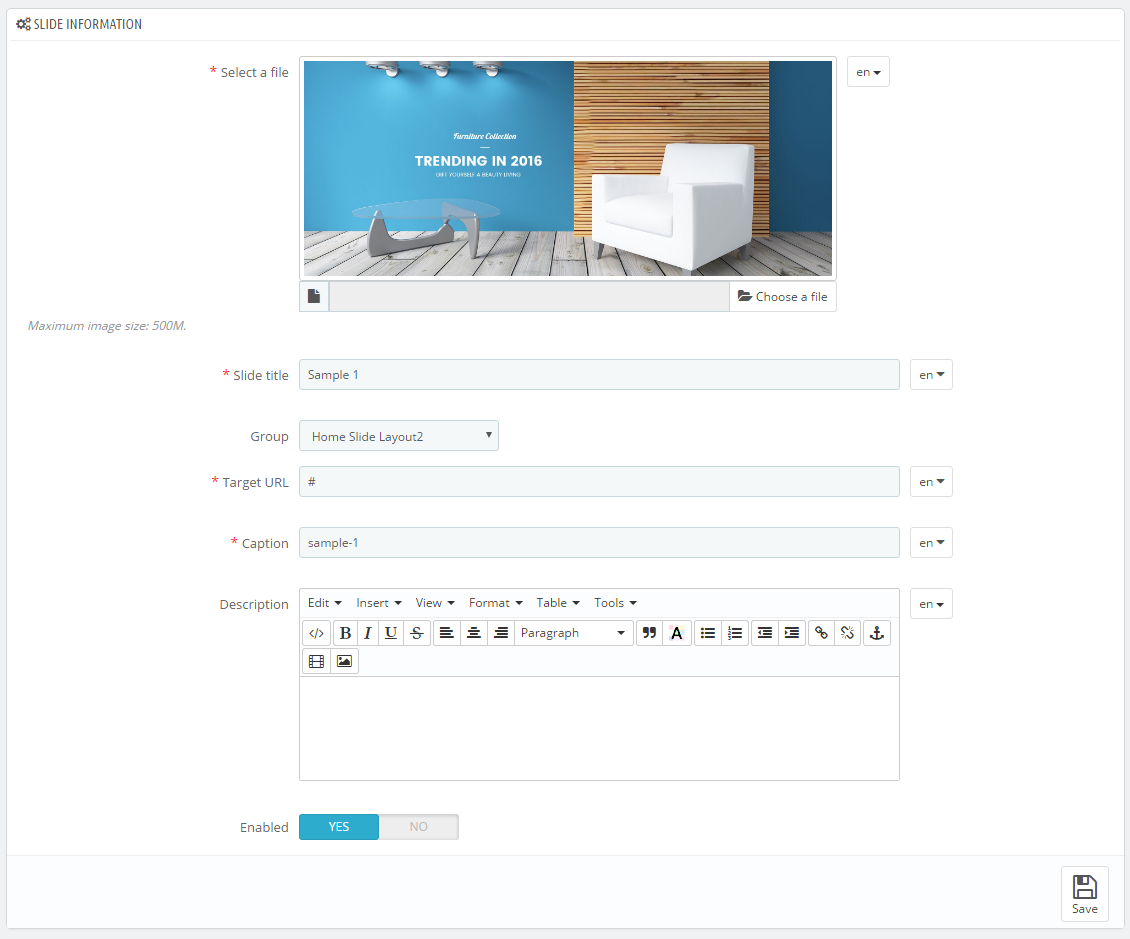Toggle bold formatting in Description editor
This screenshot has width=1130, height=939.
[x=345, y=633]
